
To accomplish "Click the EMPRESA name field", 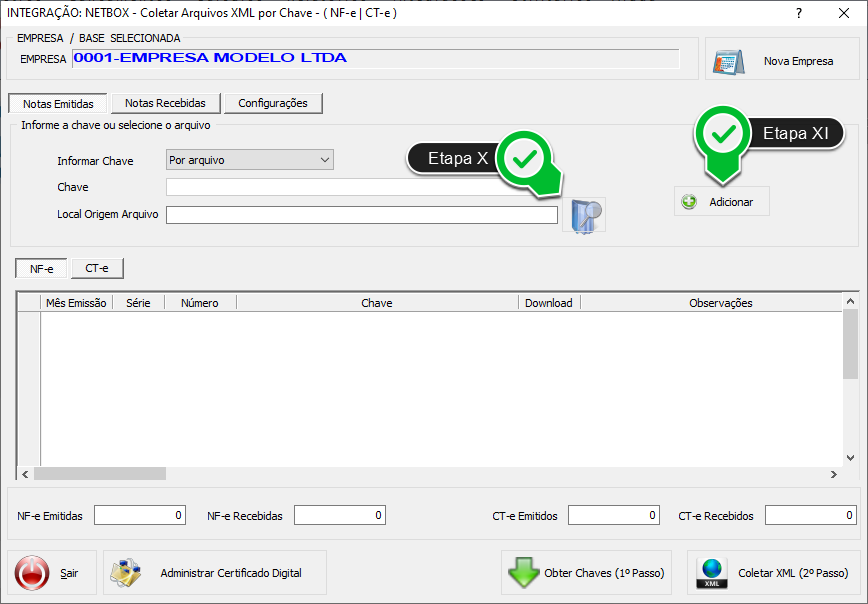I will [376, 58].
